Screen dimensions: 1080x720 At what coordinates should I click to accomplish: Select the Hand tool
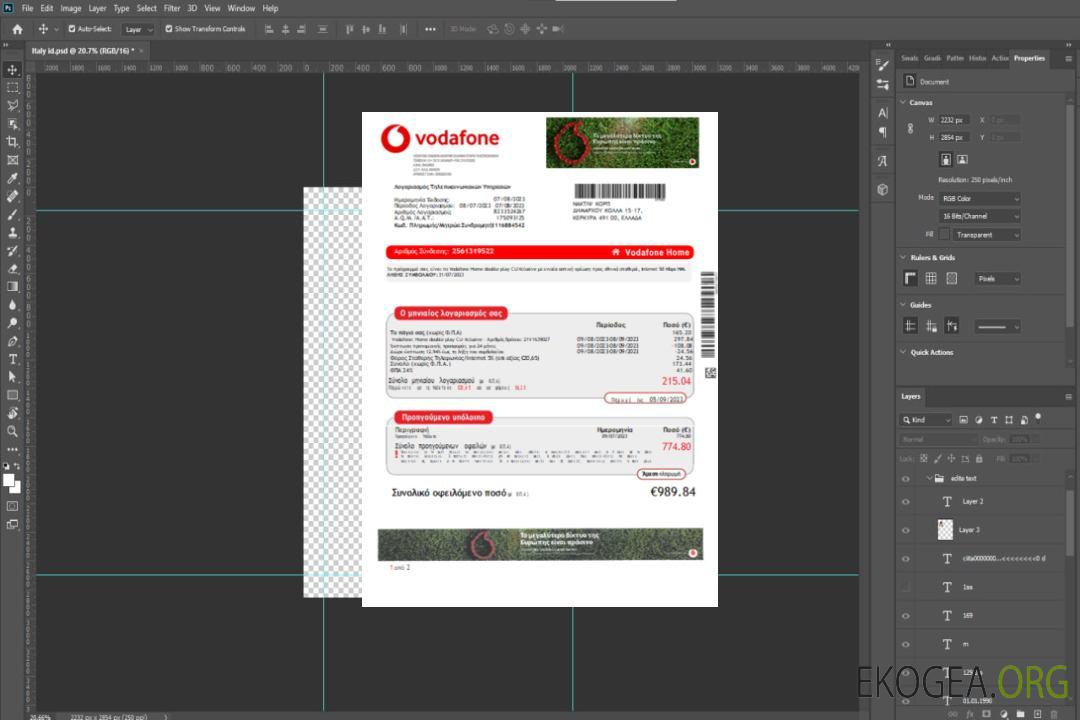pos(12,413)
